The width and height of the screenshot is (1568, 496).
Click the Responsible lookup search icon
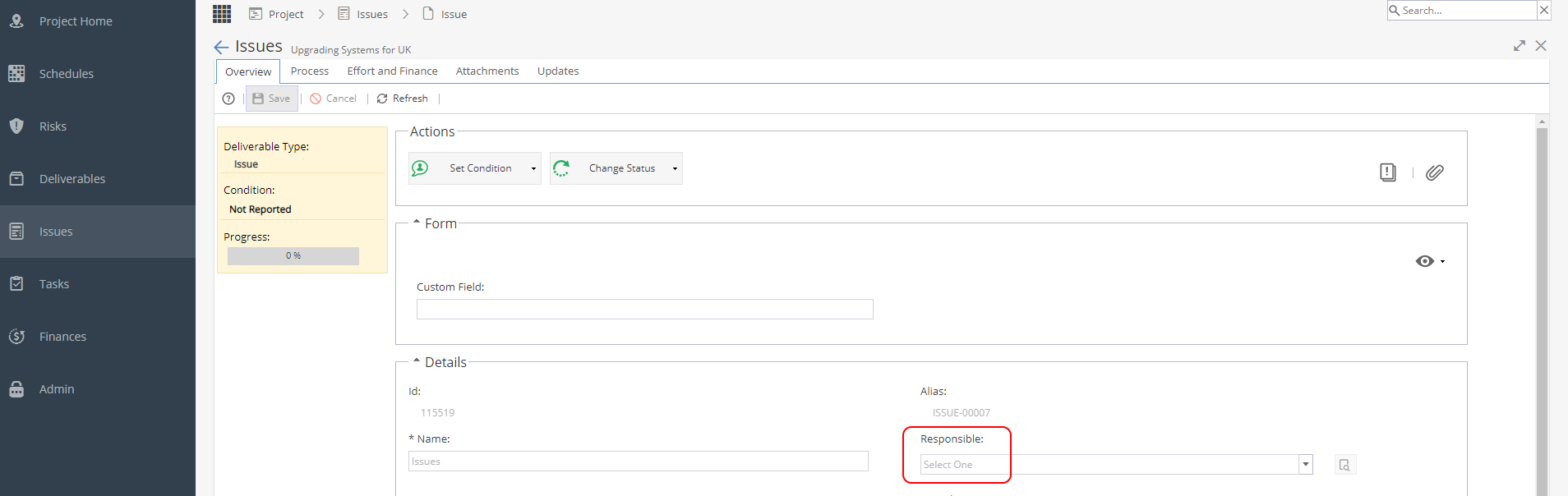click(1344, 465)
